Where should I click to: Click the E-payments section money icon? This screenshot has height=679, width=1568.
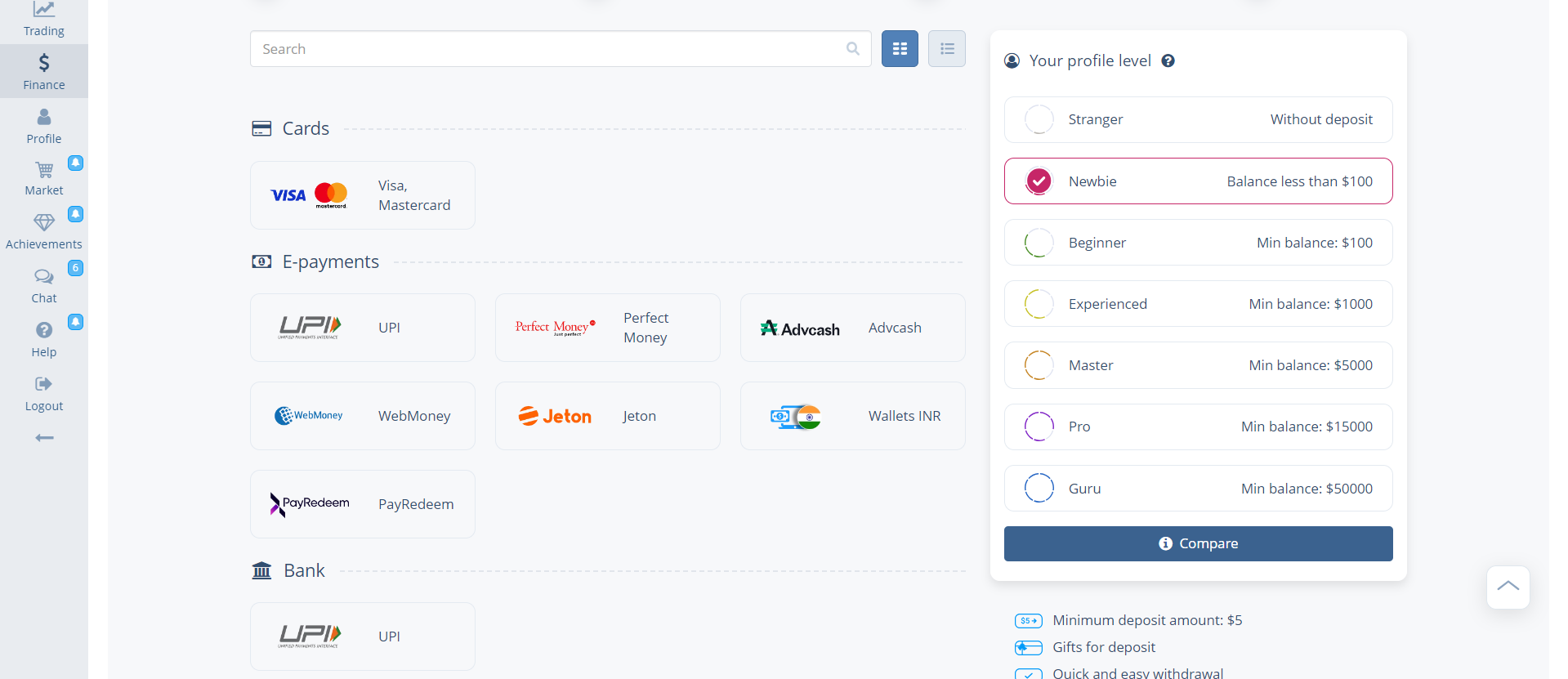(261, 261)
